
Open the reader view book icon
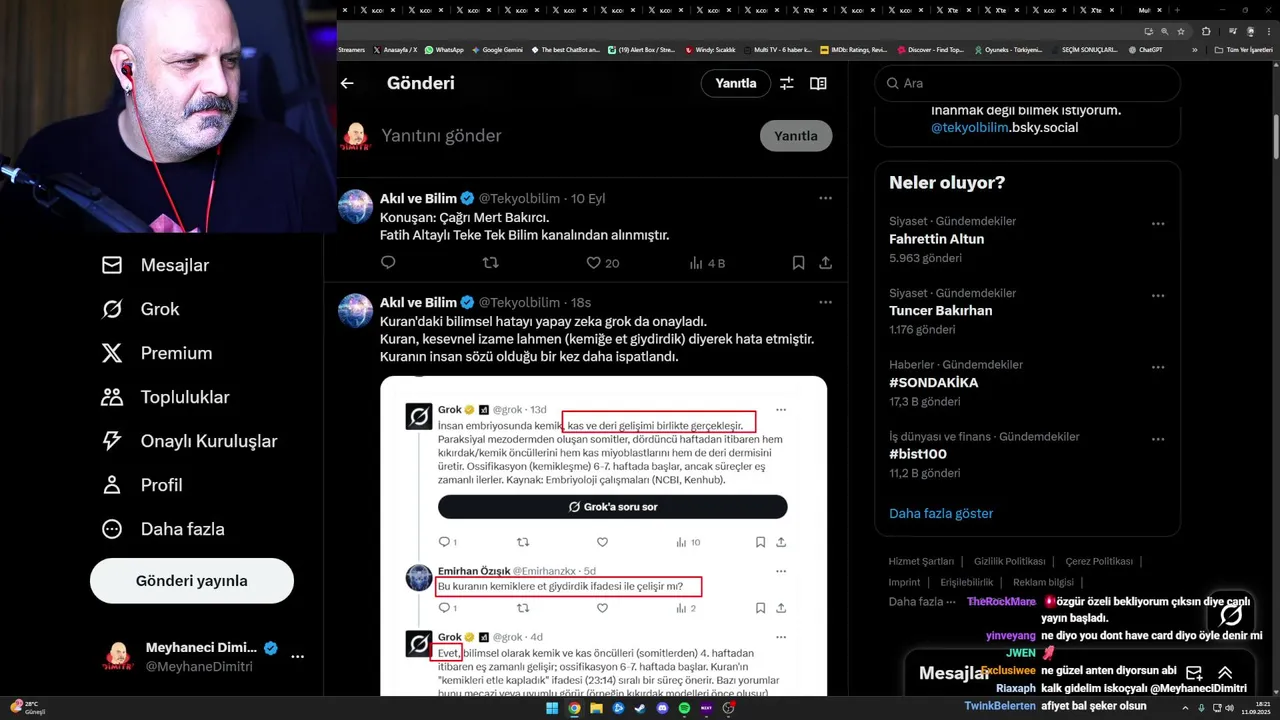(818, 83)
